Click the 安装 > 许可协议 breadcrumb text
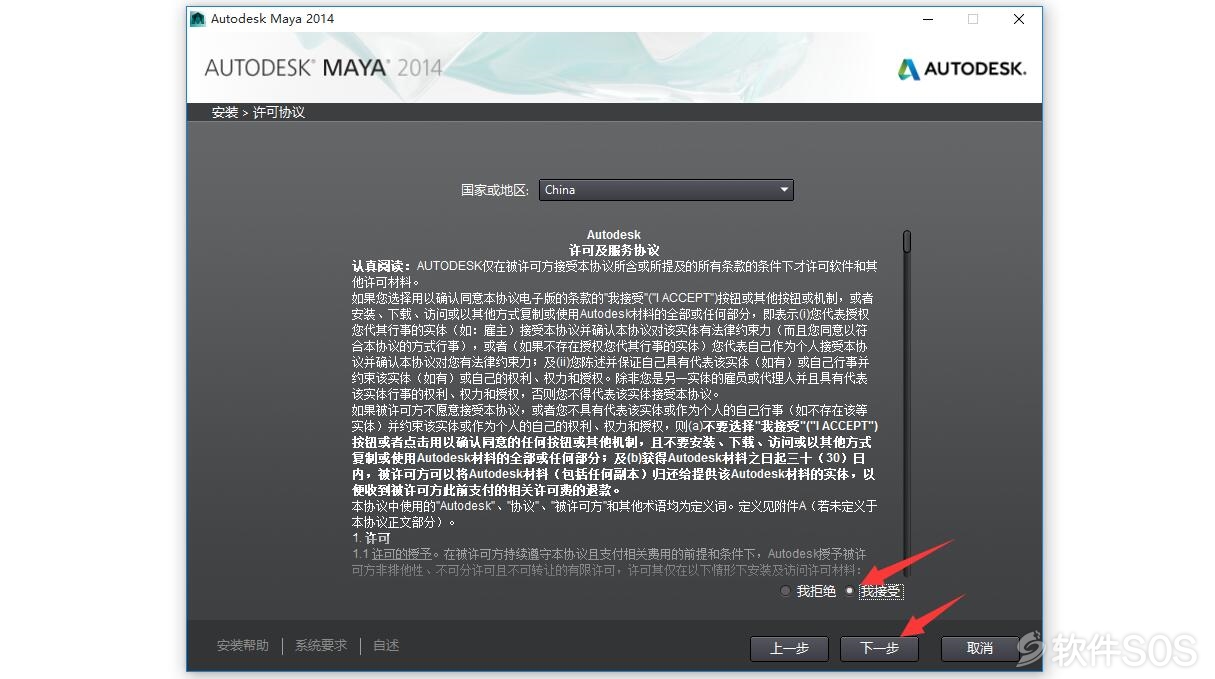 pos(258,112)
